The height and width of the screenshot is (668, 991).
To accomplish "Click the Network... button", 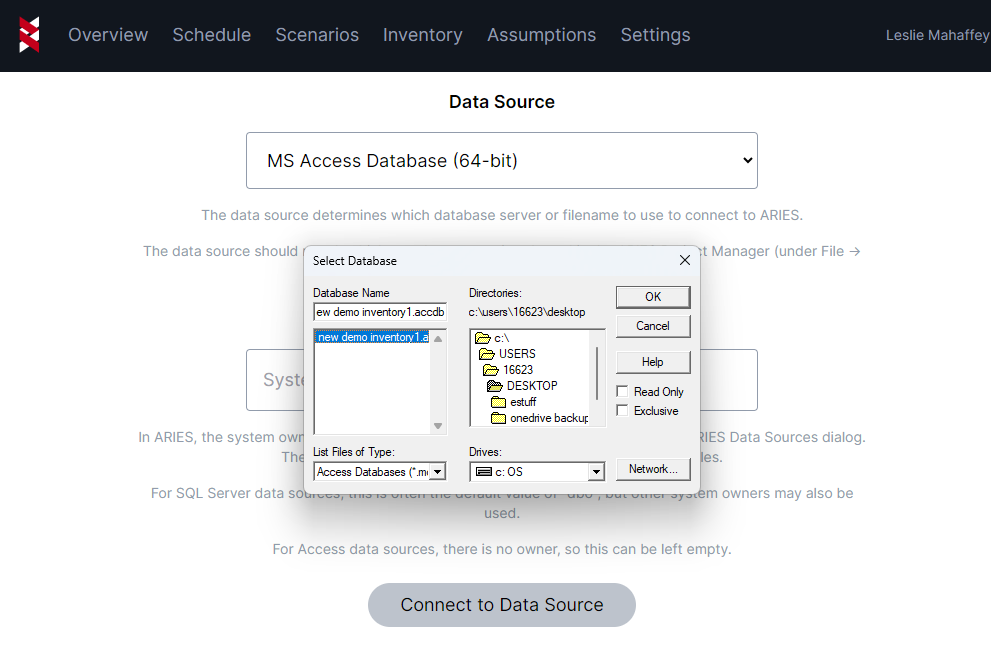I will pos(653,469).
